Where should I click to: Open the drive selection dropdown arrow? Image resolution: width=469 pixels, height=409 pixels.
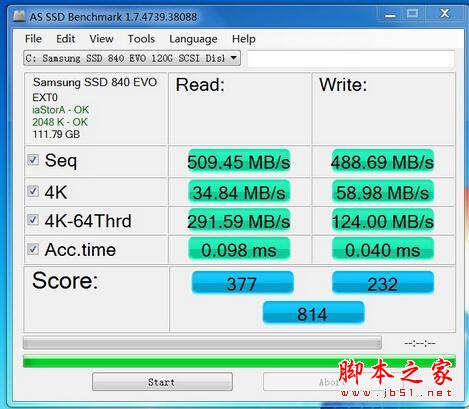pyautogui.click(x=234, y=58)
